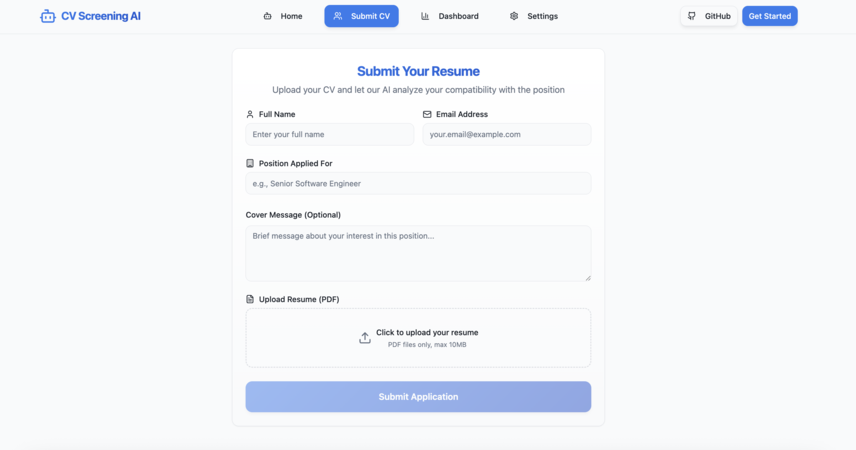Click the people icon in Submit CV tab

[338, 16]
